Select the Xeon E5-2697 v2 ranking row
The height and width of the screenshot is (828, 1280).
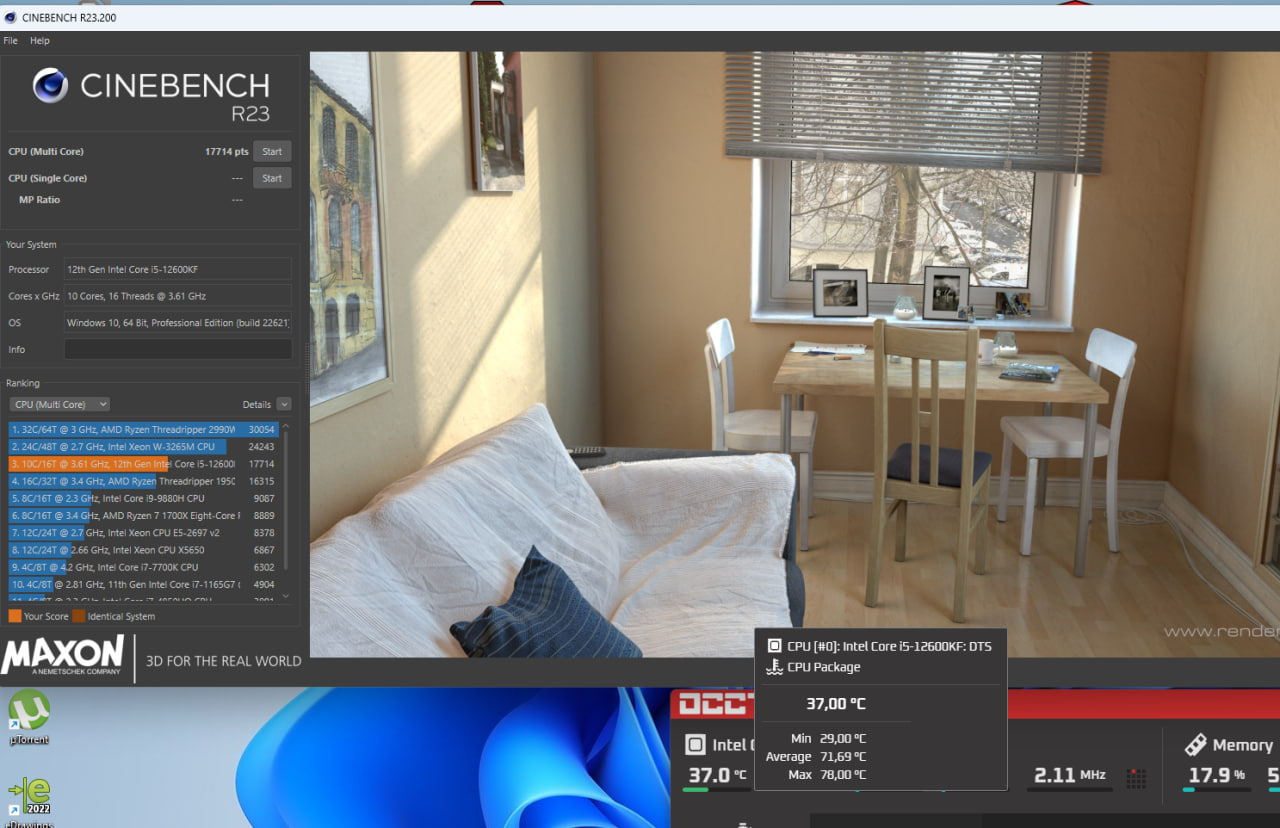pyautogui.click(x=142, y=533)
